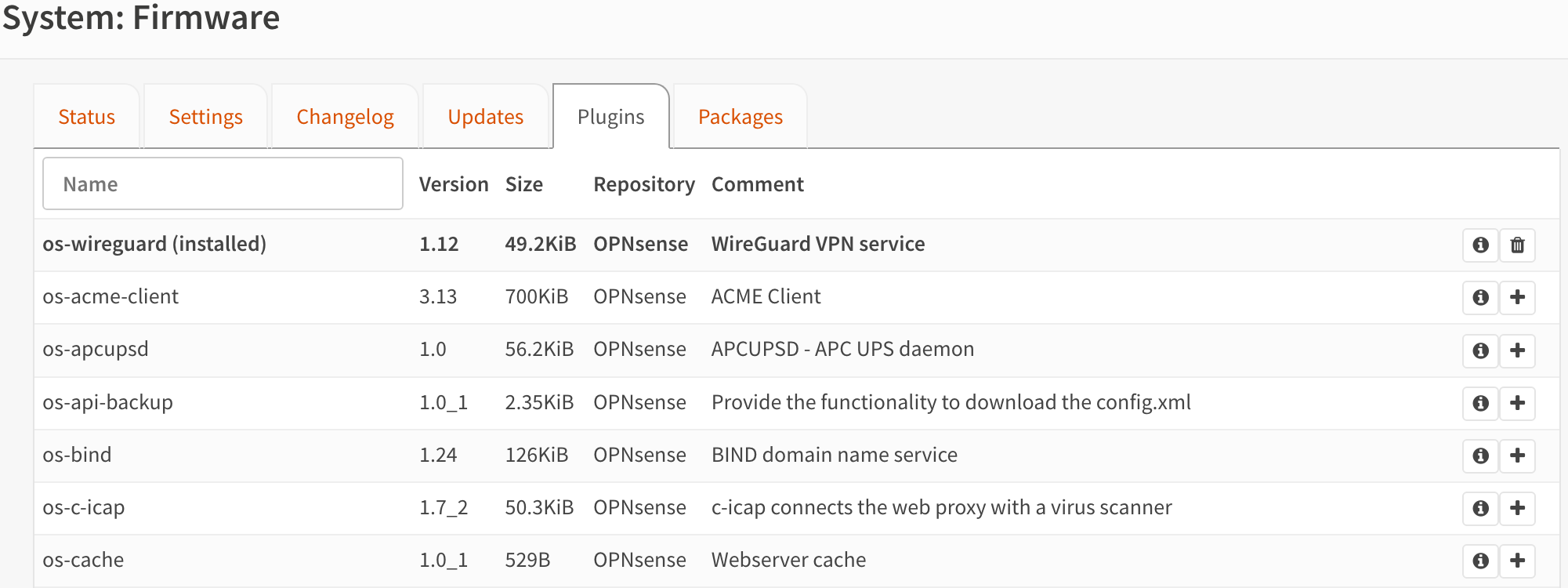Show info for os-bind plugin
This screenshot has width=1568, height=588.
pyautogui.click(x=1480, y=456)
